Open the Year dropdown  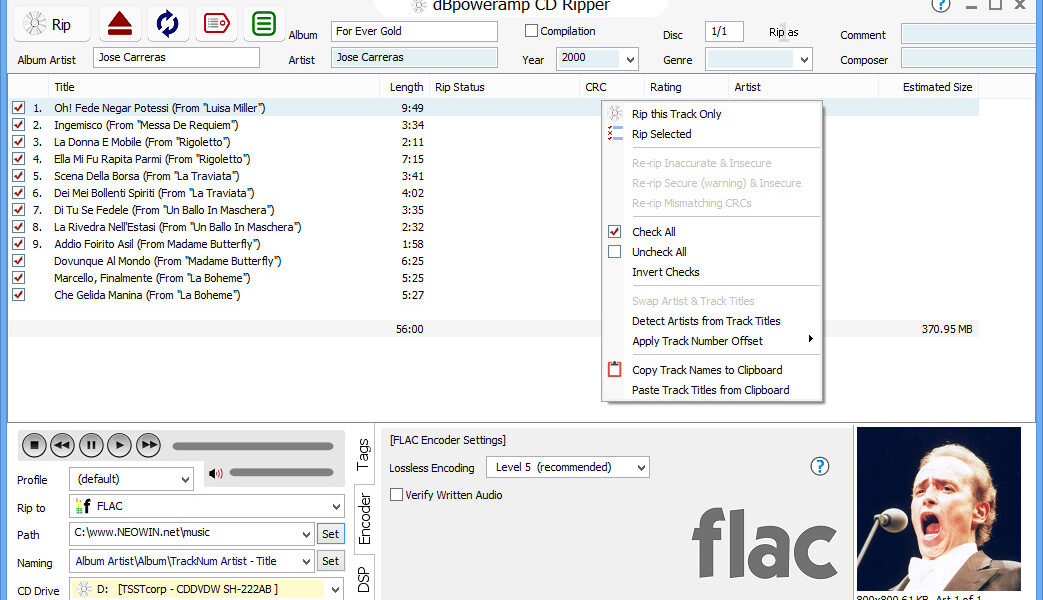click(630, 59)
